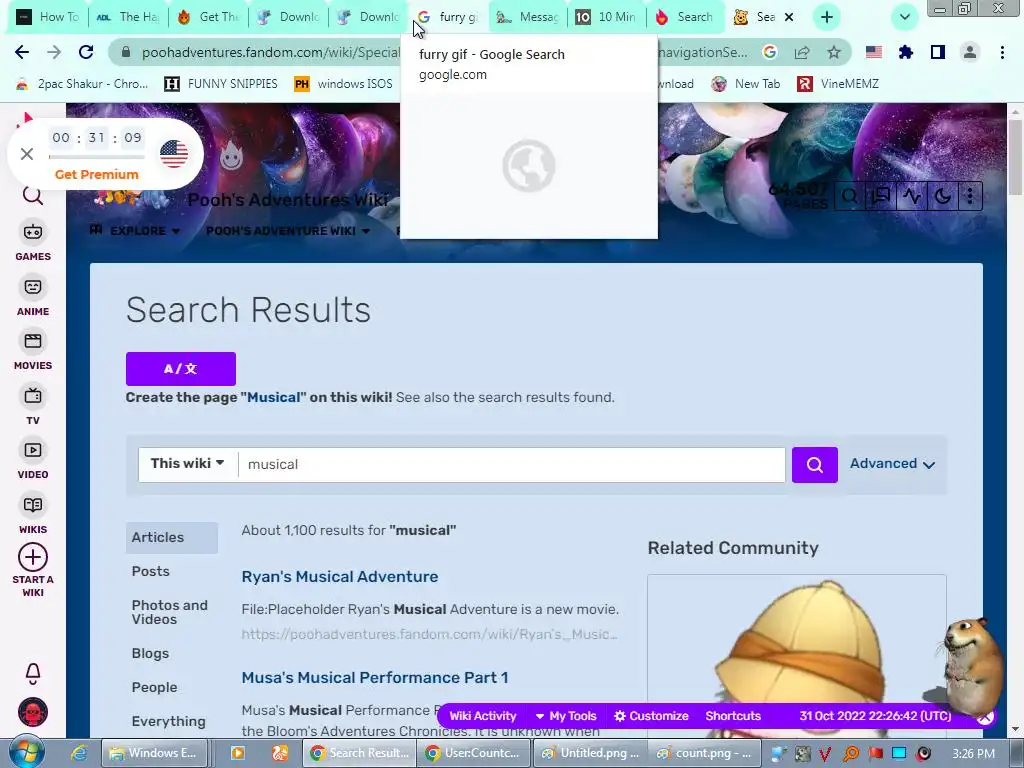Open the wiki discussions icon in header
This screenshot has height=768, width=1024.
pyautogui.click(x=881, y=195)
